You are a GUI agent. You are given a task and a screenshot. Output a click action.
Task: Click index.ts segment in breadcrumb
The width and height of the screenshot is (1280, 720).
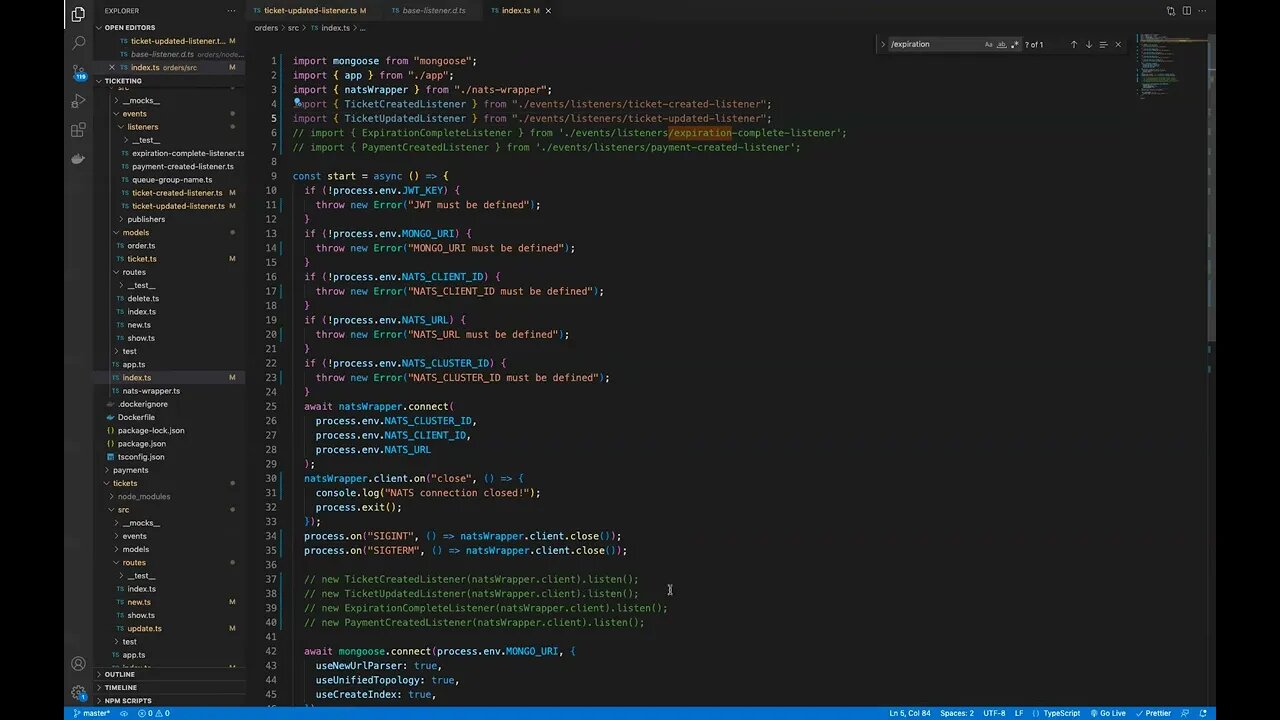[335, 28]
